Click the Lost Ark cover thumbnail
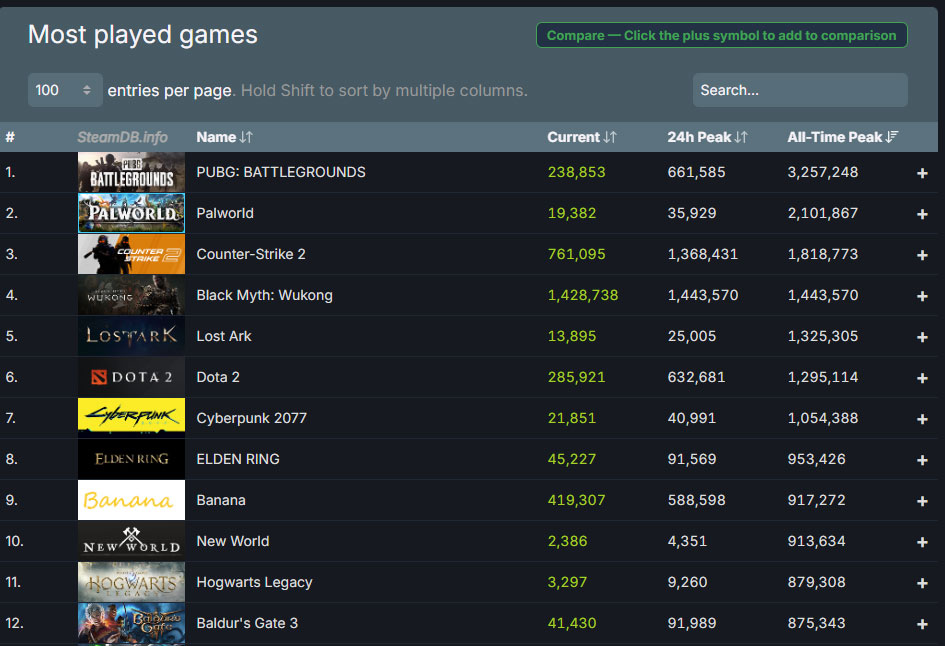 click(x=131, y=336)
